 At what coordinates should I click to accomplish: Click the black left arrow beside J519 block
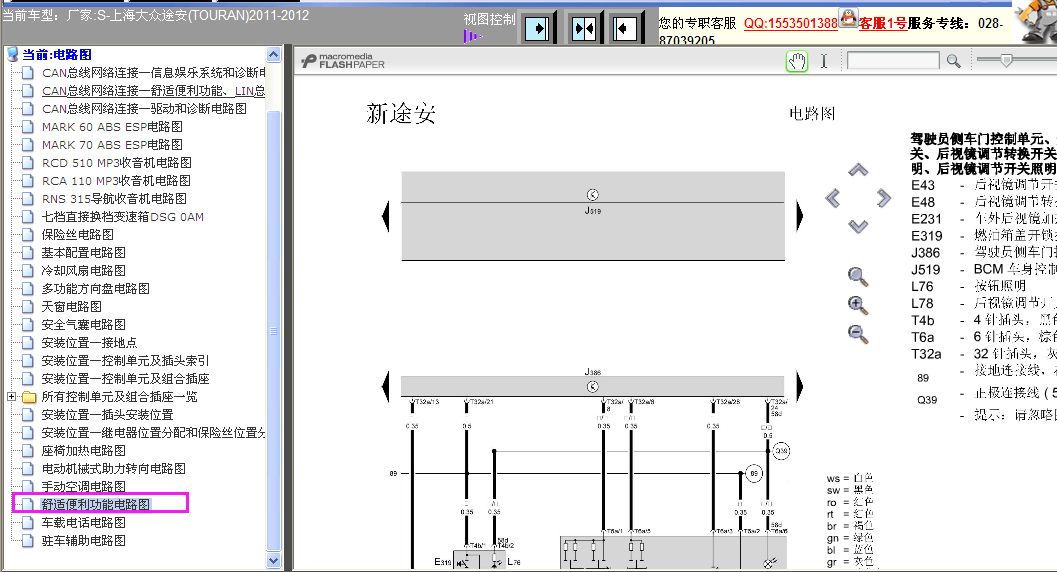tap(386, 217)
